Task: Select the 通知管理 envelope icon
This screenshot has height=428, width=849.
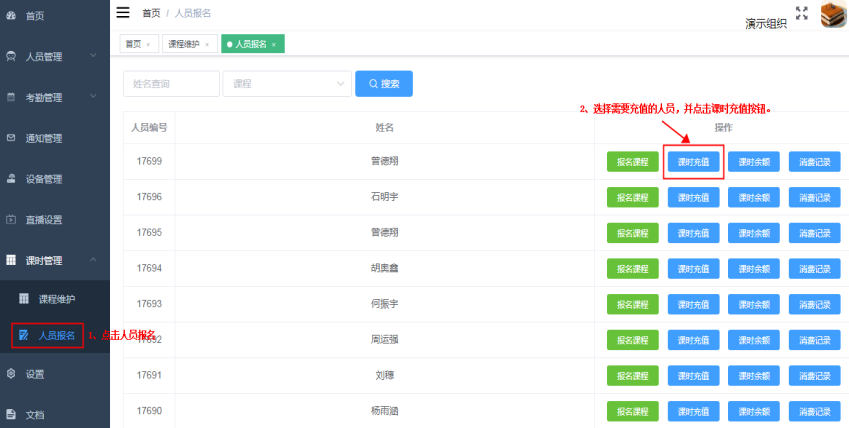Action: 11,138
